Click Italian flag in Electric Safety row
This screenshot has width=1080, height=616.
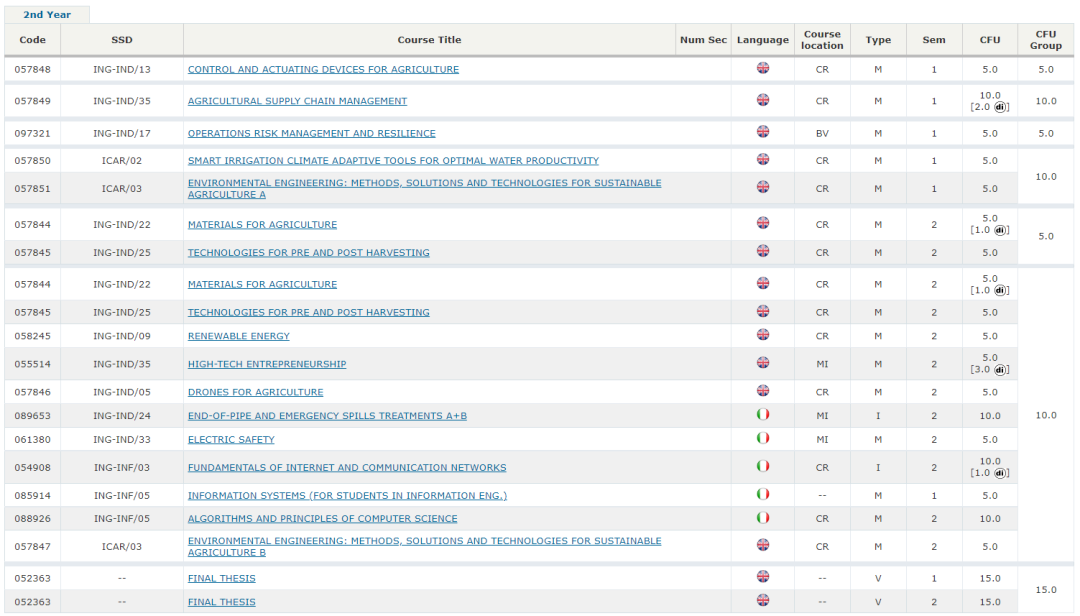763,438
